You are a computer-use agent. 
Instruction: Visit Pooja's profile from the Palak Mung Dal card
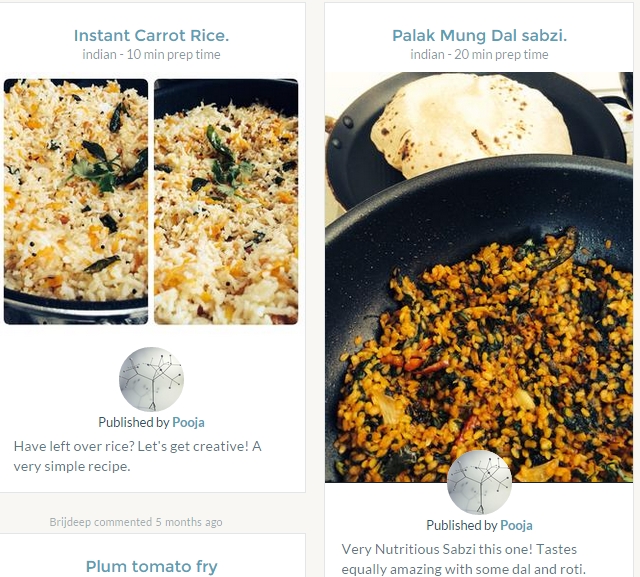[516, 525]
